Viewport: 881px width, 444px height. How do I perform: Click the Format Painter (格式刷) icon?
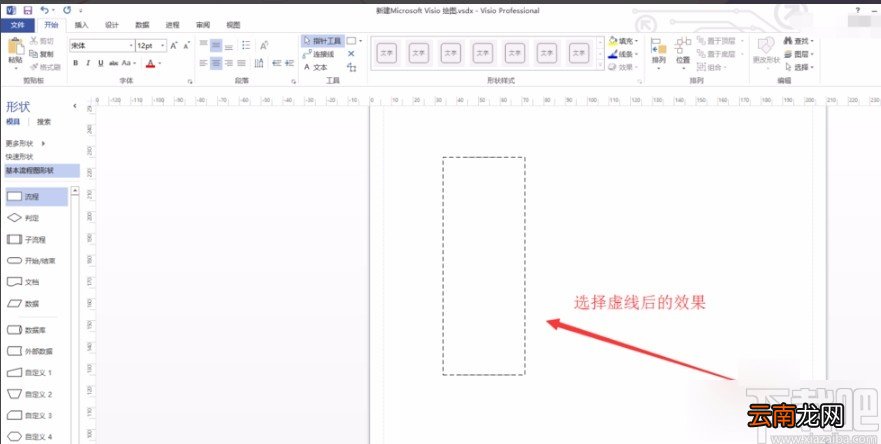34,67
